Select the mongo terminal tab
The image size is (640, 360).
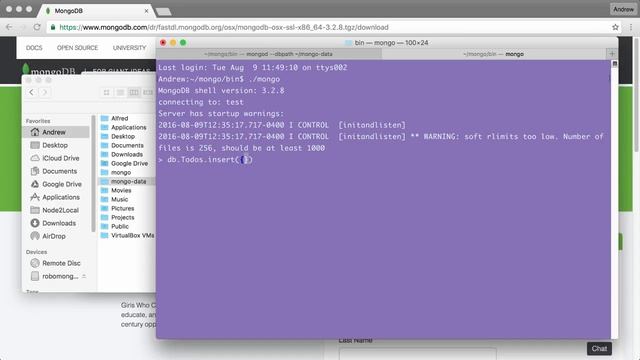493,54
